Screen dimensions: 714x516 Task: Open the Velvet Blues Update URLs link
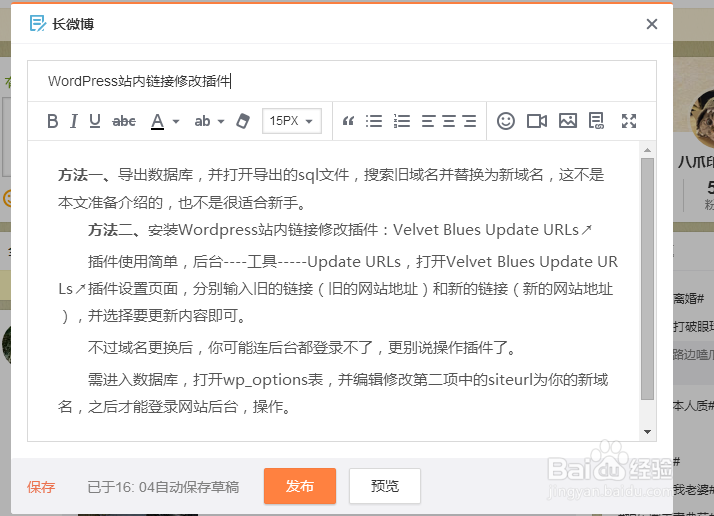[x=492, y=230]
